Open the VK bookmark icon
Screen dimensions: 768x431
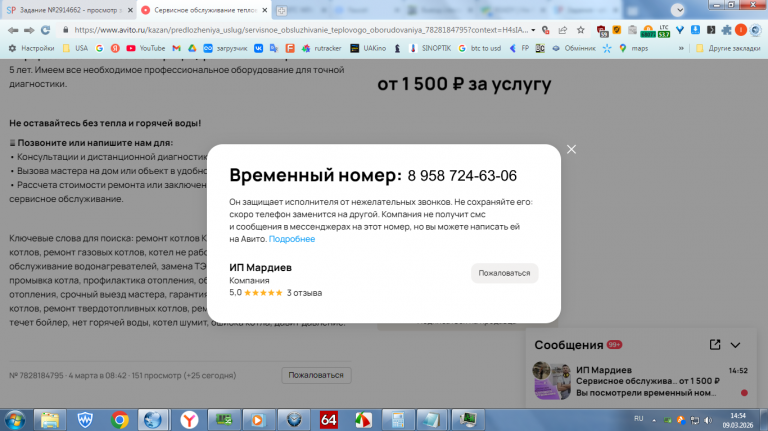(x=258, y=48)
